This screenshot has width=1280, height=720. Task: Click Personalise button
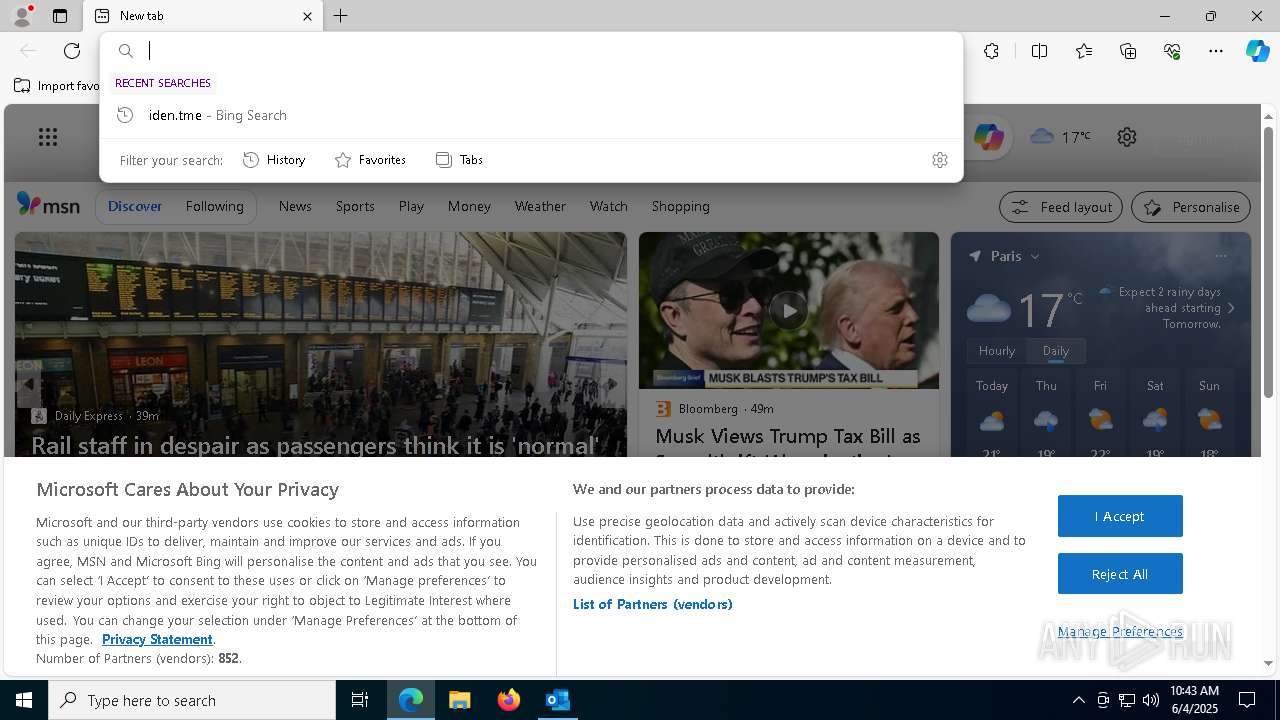[x=1191, y=207]
